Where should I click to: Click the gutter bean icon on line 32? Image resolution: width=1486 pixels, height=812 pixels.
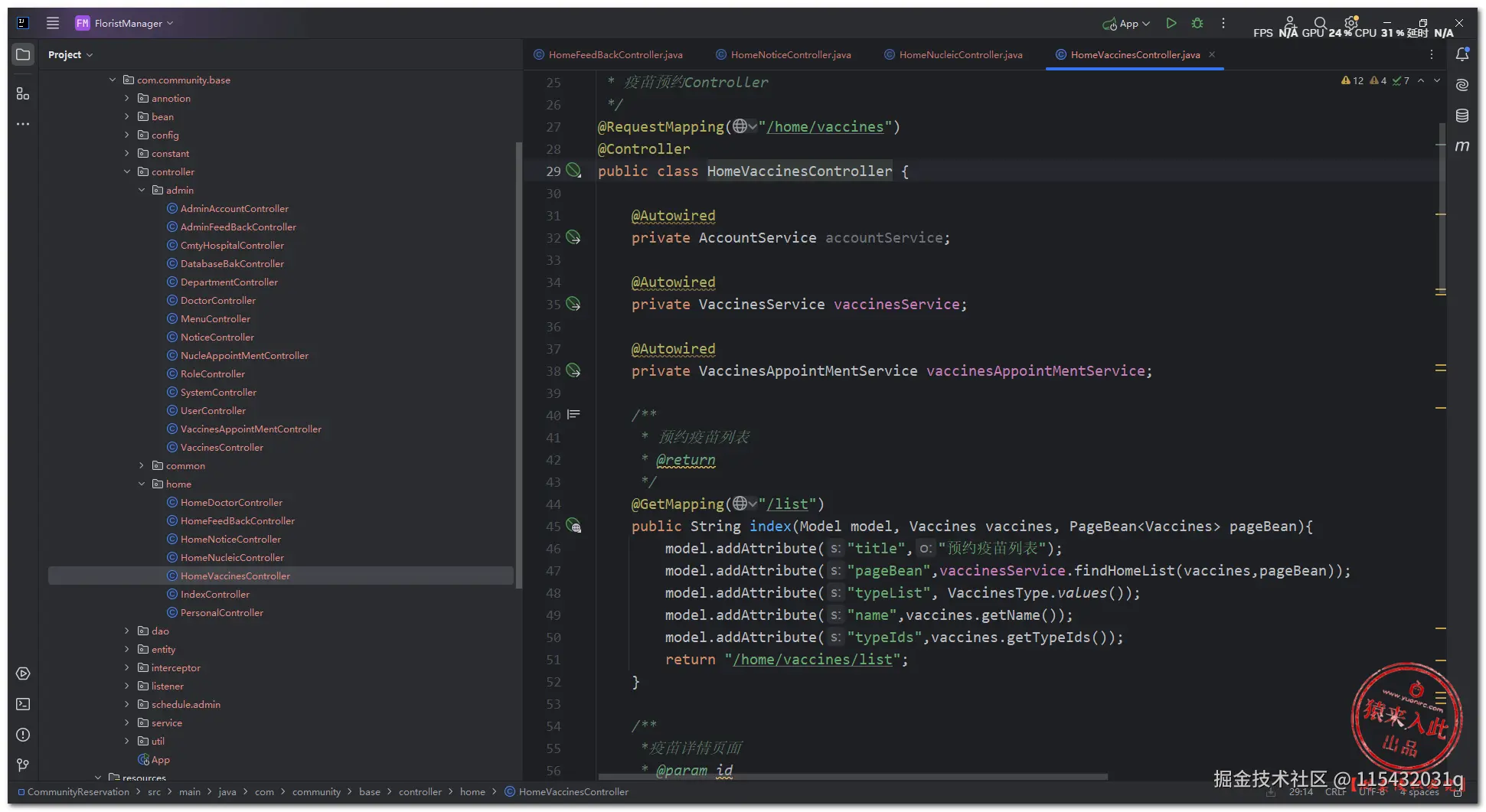tap(573, 238)
